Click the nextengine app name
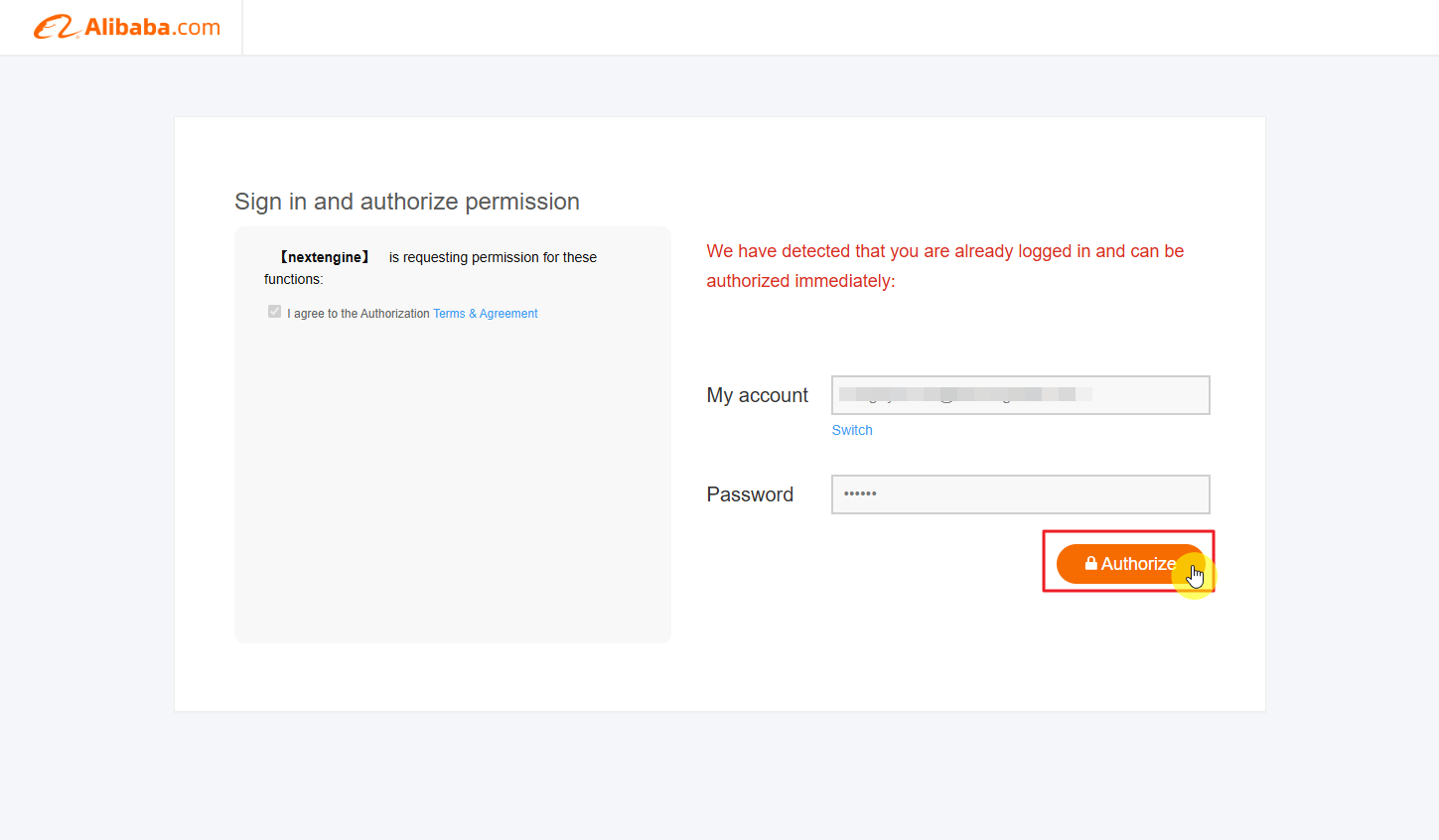The height and width of the screenshot is (840, 1439). pos(324,257)
